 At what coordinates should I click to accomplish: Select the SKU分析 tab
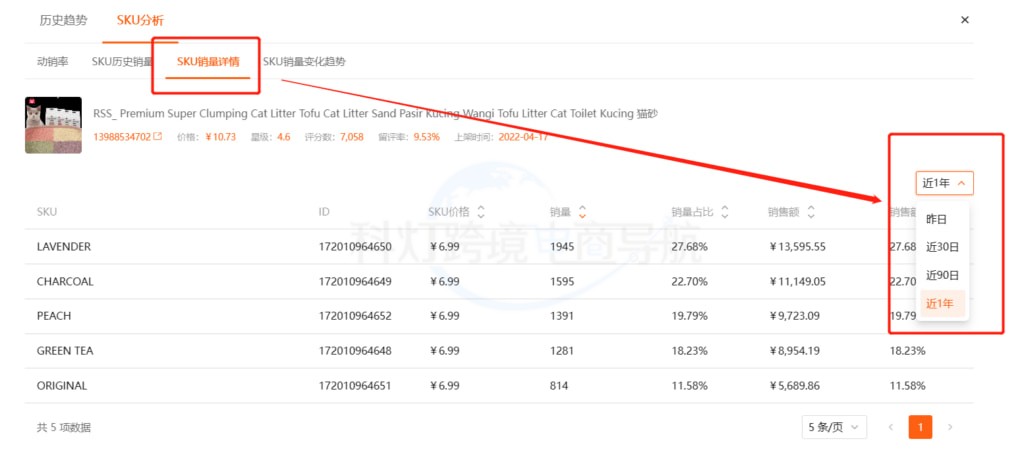[140, 20]
